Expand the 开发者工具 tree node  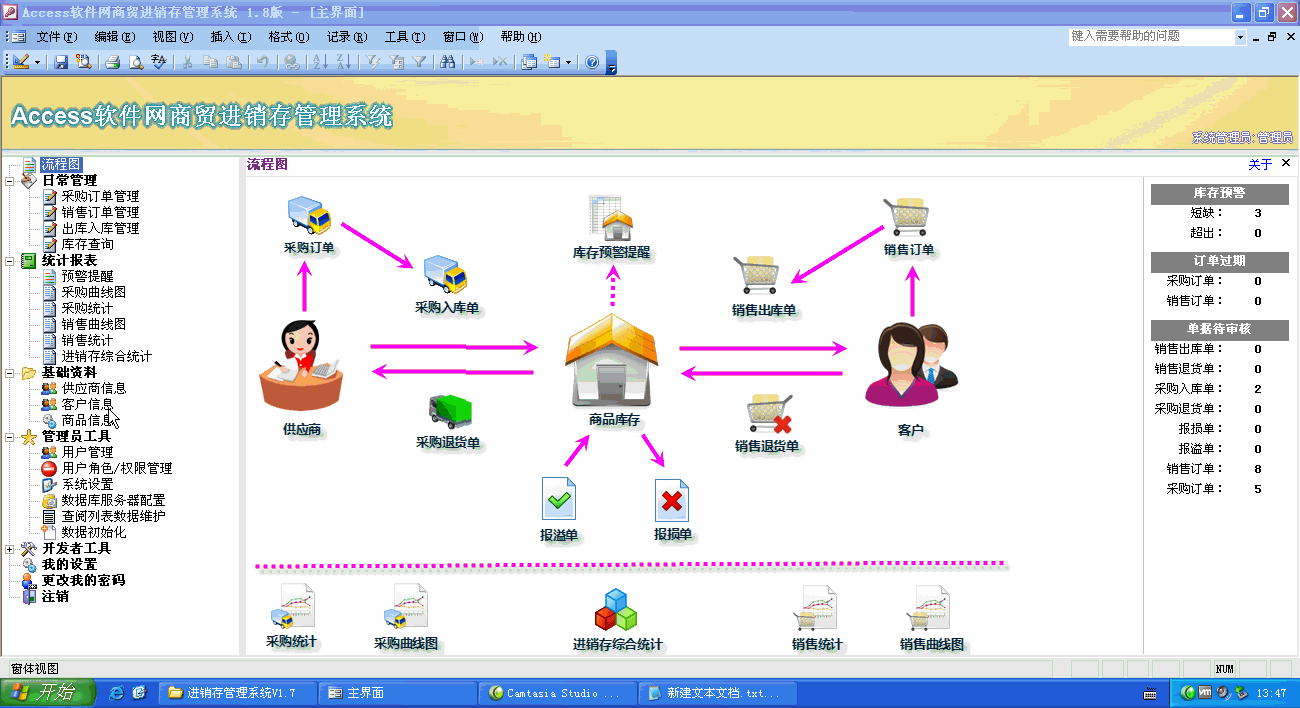pos(10,549)
